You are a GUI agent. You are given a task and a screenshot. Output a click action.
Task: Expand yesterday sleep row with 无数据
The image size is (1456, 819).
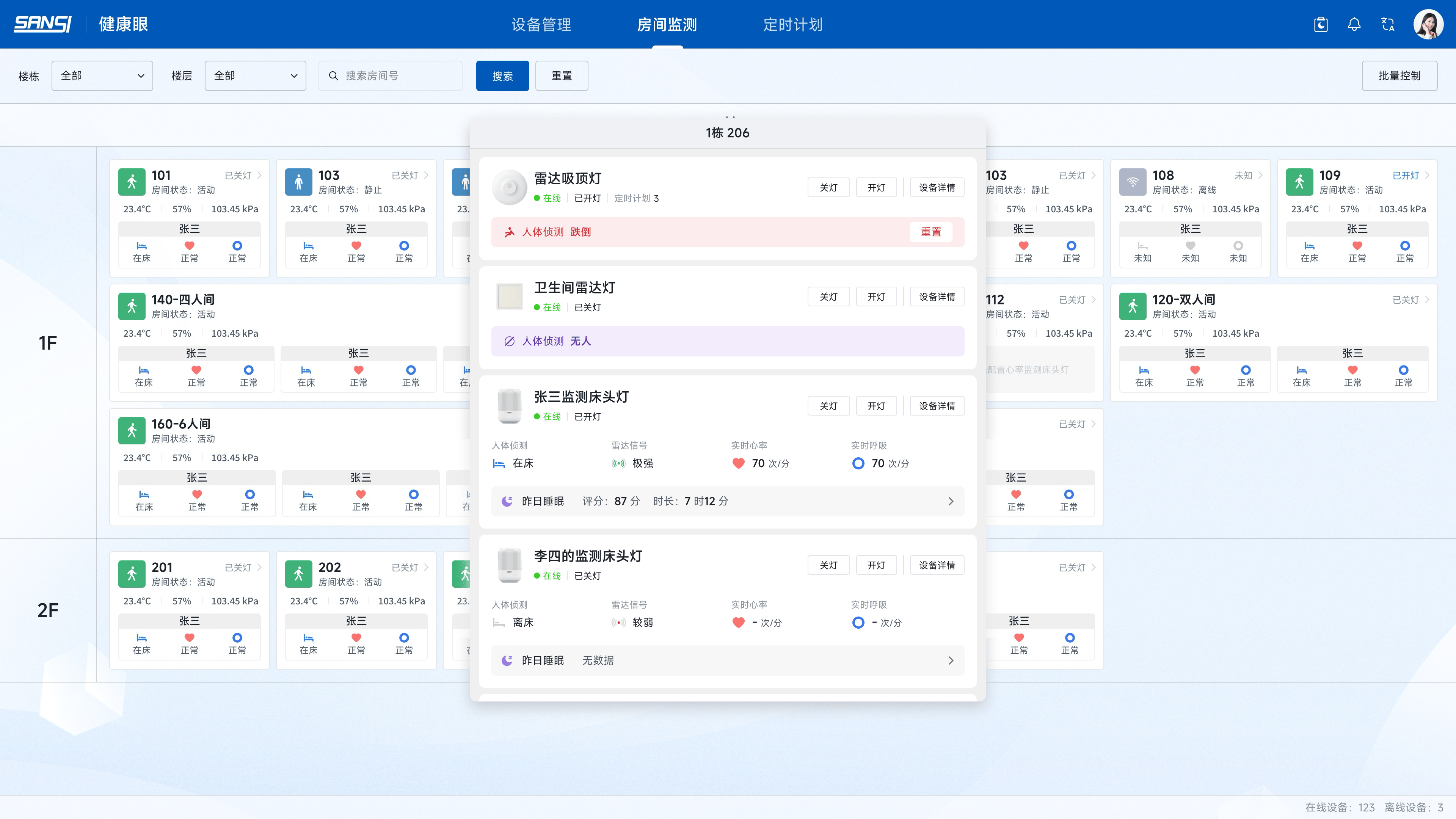point(728,660)
